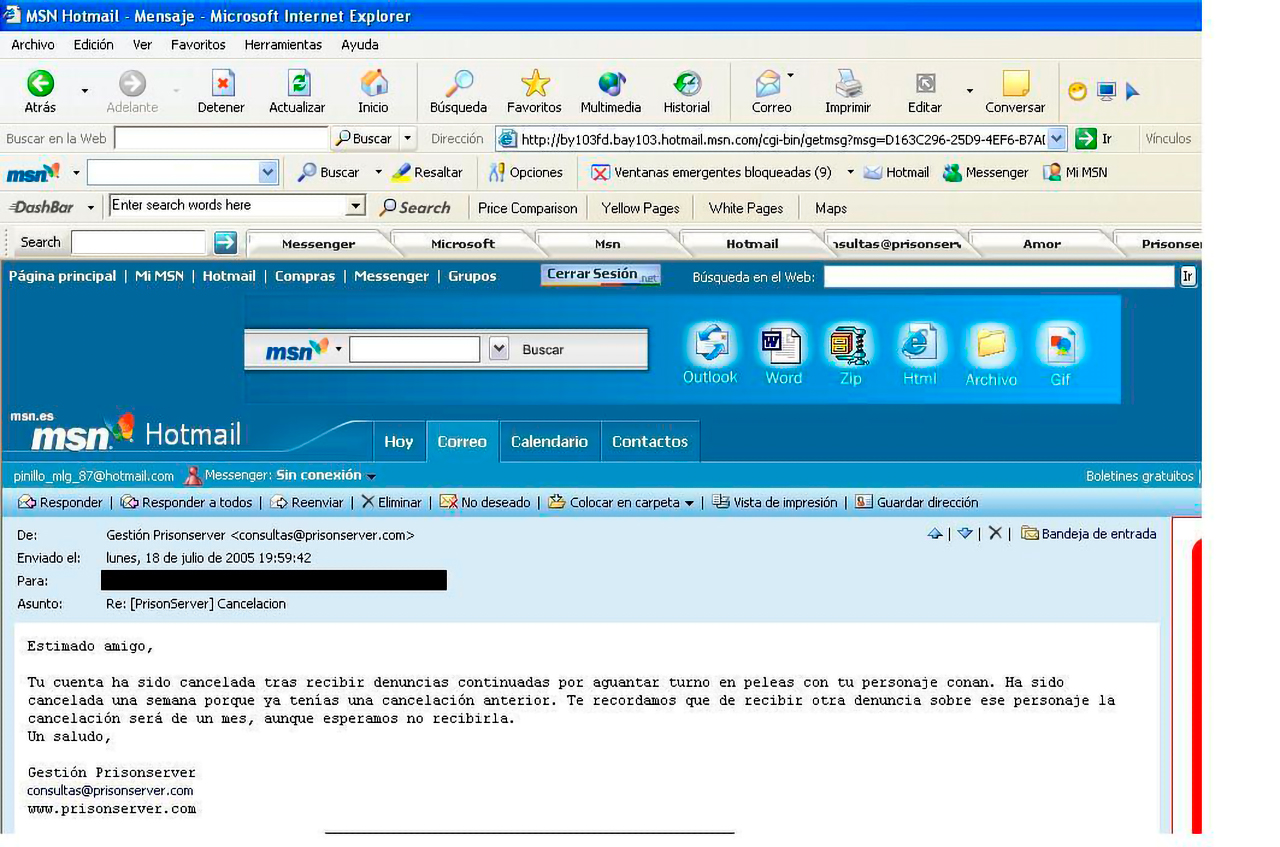Expand the DashBar search words dropdown
1280x847 pixels.
point(355,206)
